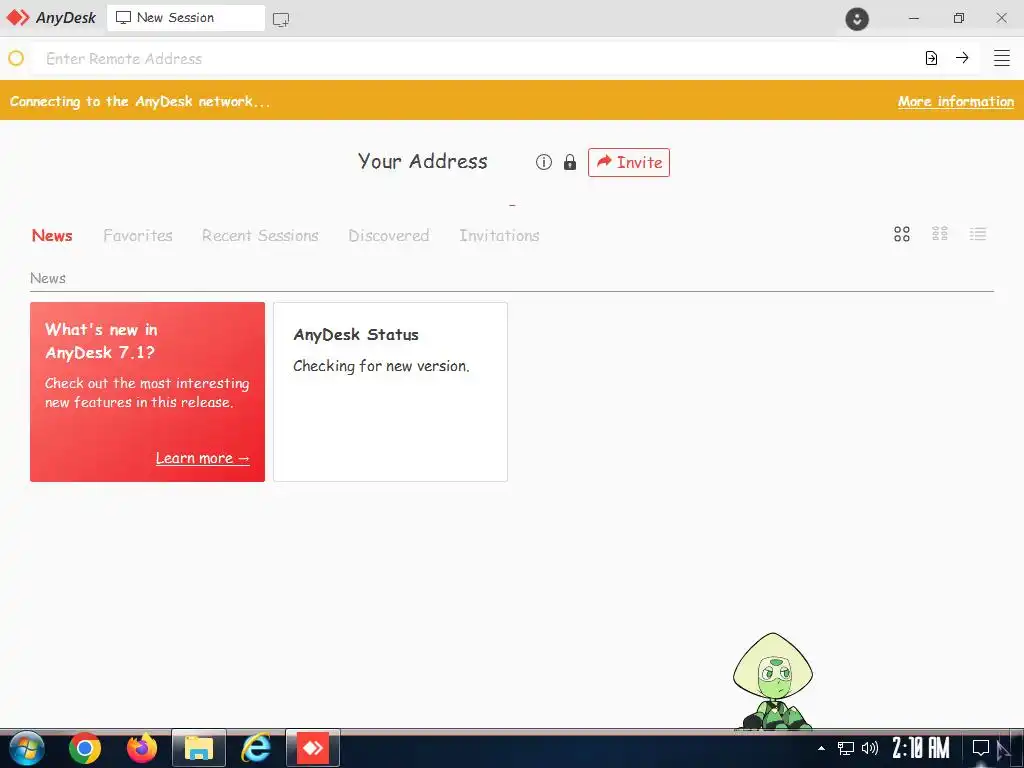Open the notification center icon
Viewport: 1024px width, 768px height.
pyautogui.click(x=981, y=748)
